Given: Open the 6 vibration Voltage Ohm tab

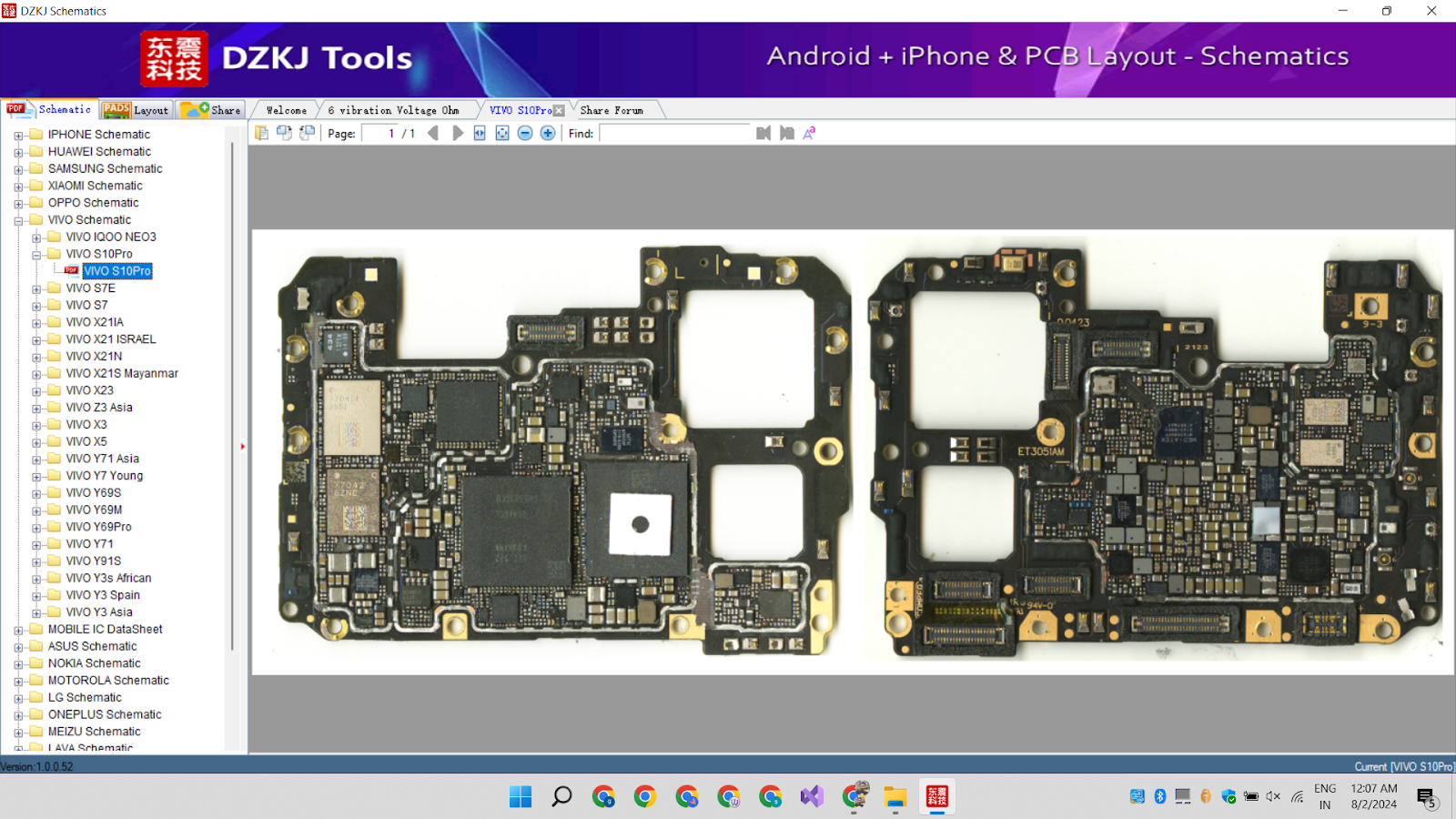Looking at the screenshot, I should pyautogui.click(x=394, y=110).
